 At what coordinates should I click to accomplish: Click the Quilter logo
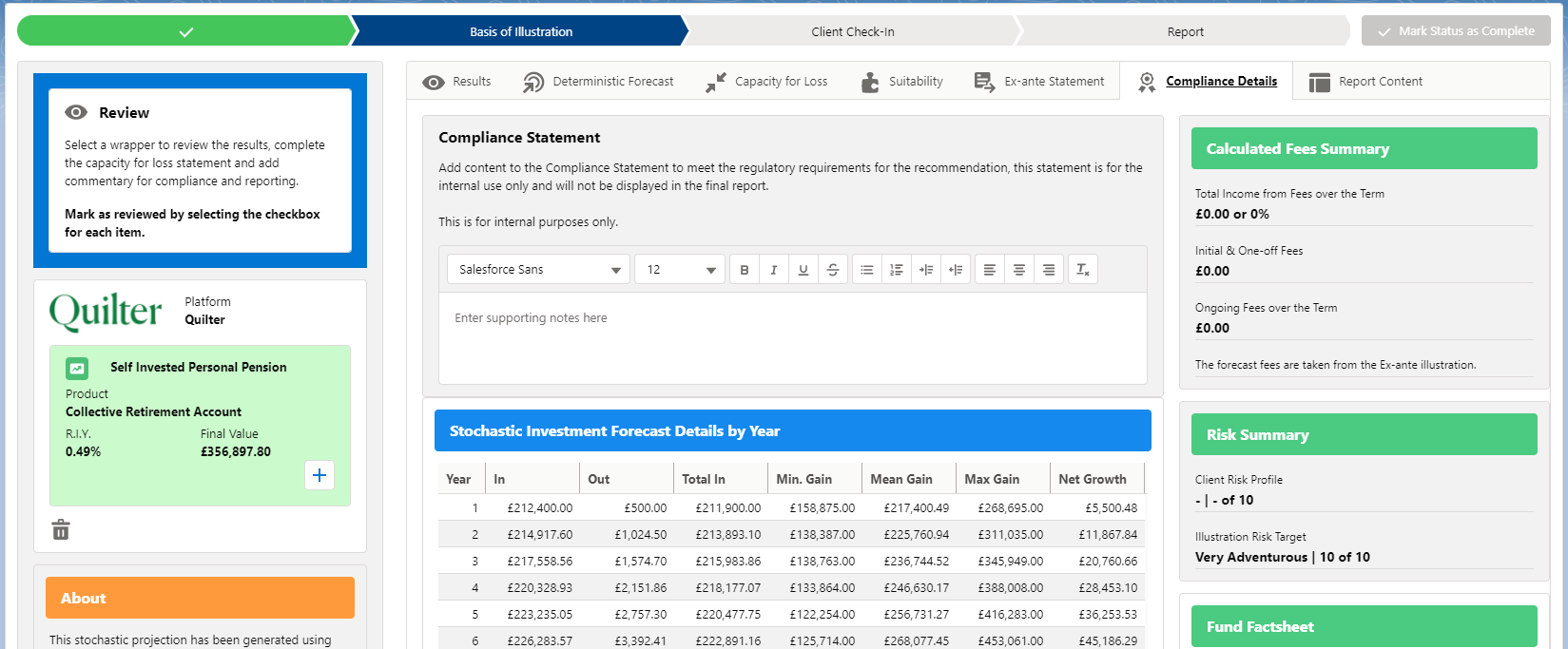[x=106, y=312]
